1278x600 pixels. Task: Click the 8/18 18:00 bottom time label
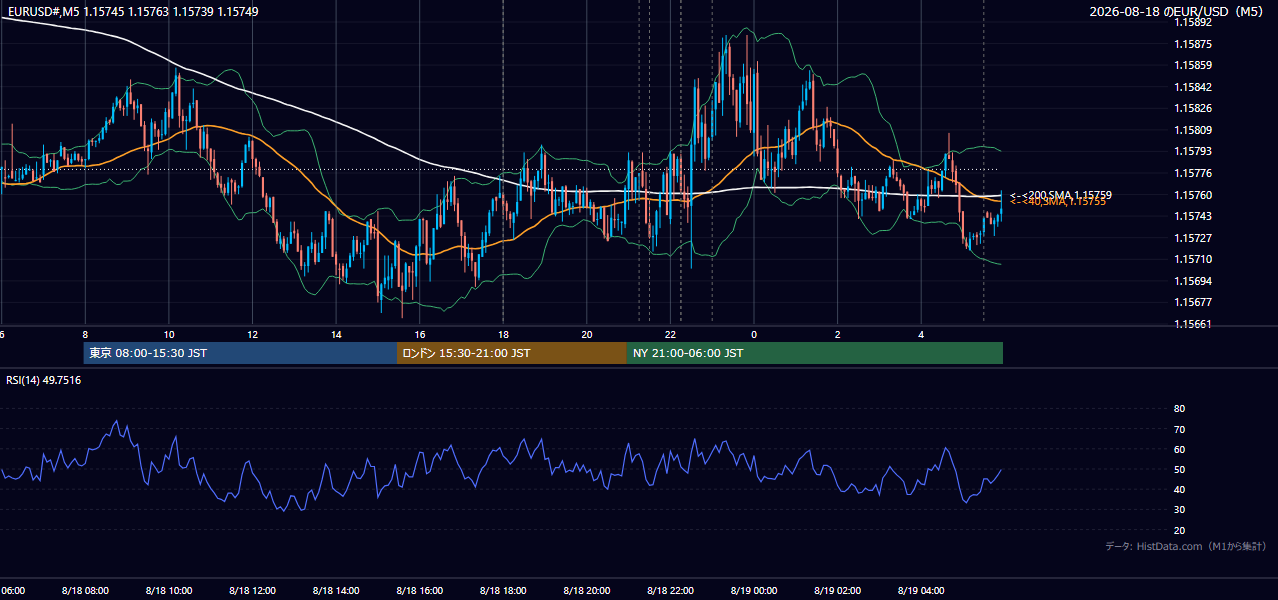pyautogui.click(x=503, y=591)
